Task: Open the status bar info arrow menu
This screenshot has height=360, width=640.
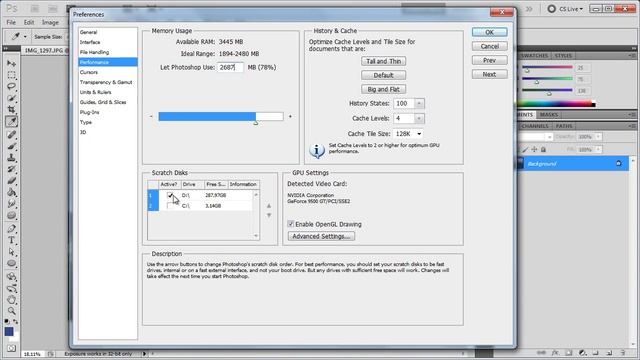Action: point(144,354)
